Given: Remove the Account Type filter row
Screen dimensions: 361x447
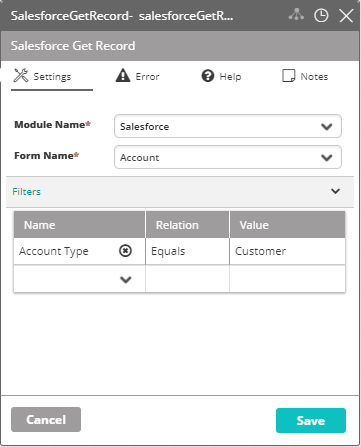Looking at the screenshot, I should pyautogui.click(x=125, y=251).
